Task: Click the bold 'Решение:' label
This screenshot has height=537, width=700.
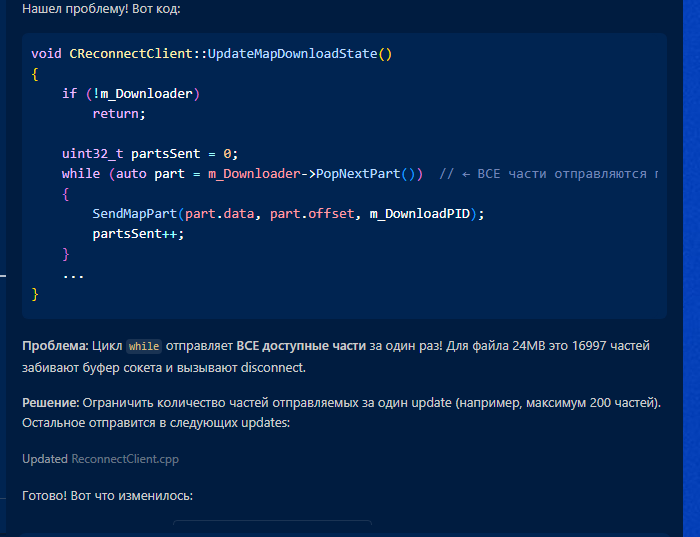Action: click(50, 403)
